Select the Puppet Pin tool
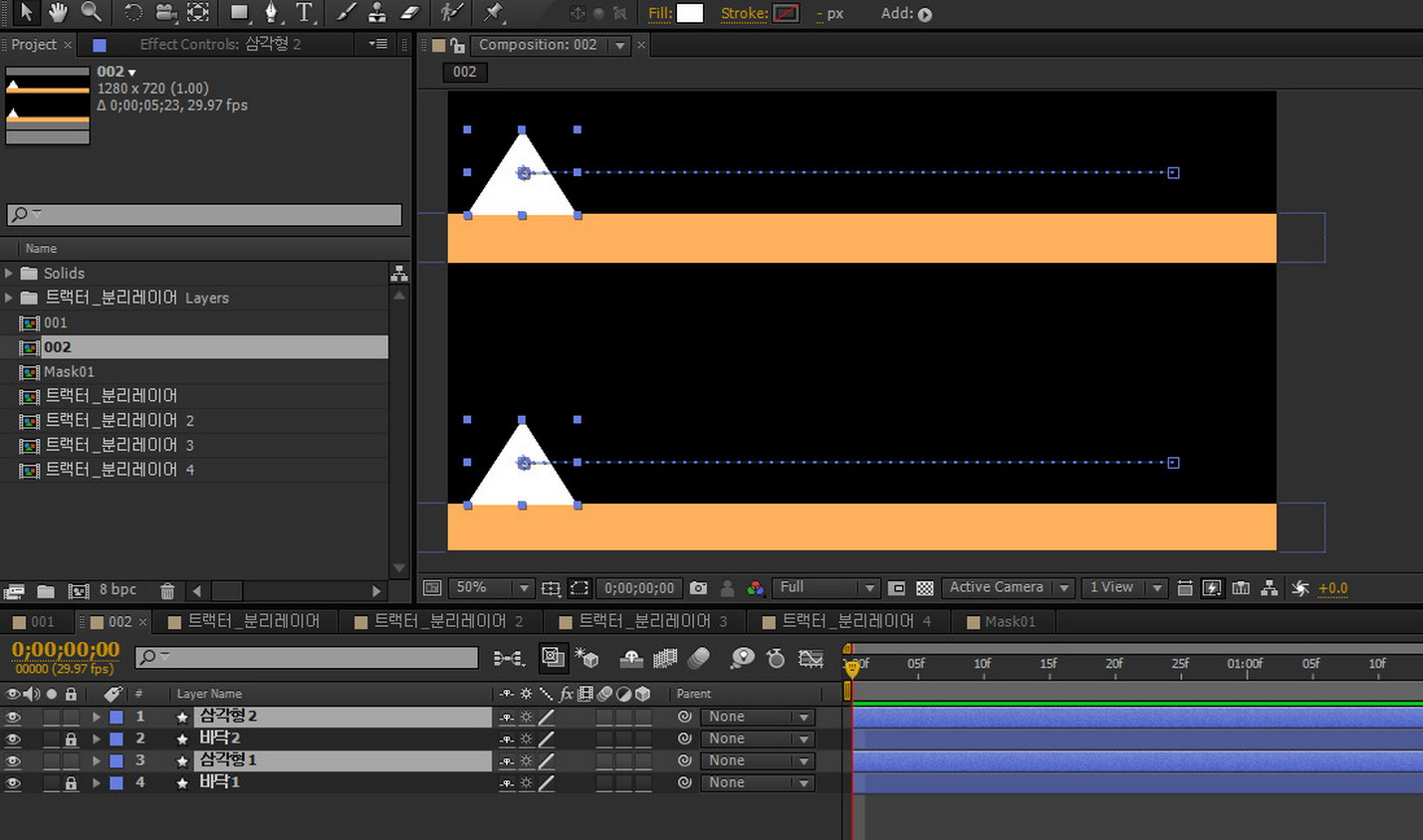 click(x=493, y=13)
